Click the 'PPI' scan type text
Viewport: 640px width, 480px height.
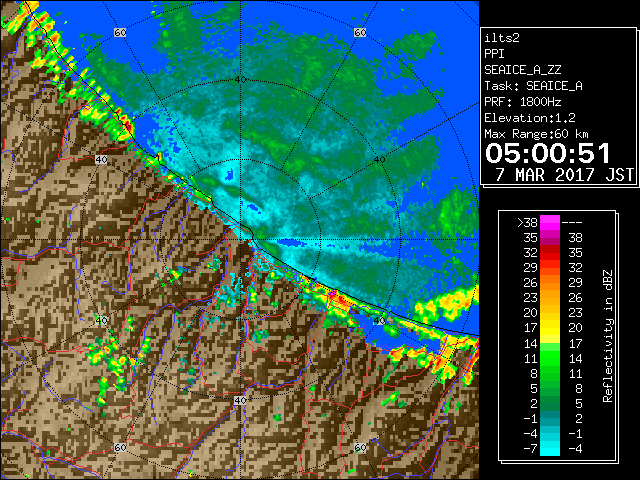coord(494,54)
